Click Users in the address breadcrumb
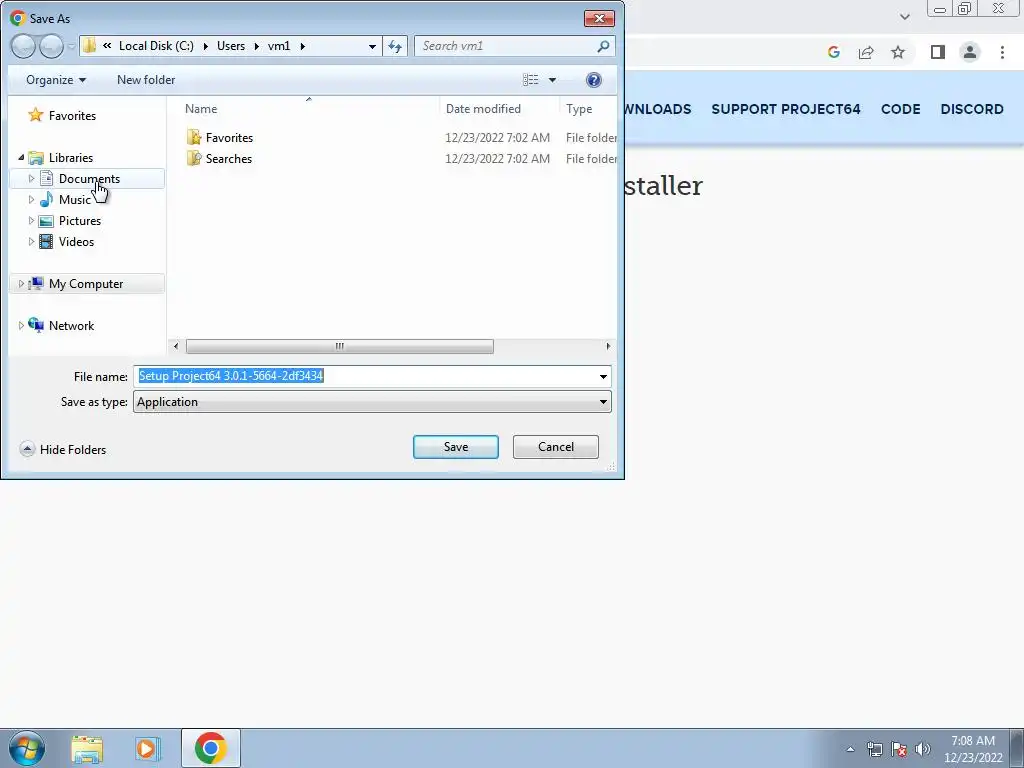Screen dimensions: 1024x768 click(x=231, y=46)
